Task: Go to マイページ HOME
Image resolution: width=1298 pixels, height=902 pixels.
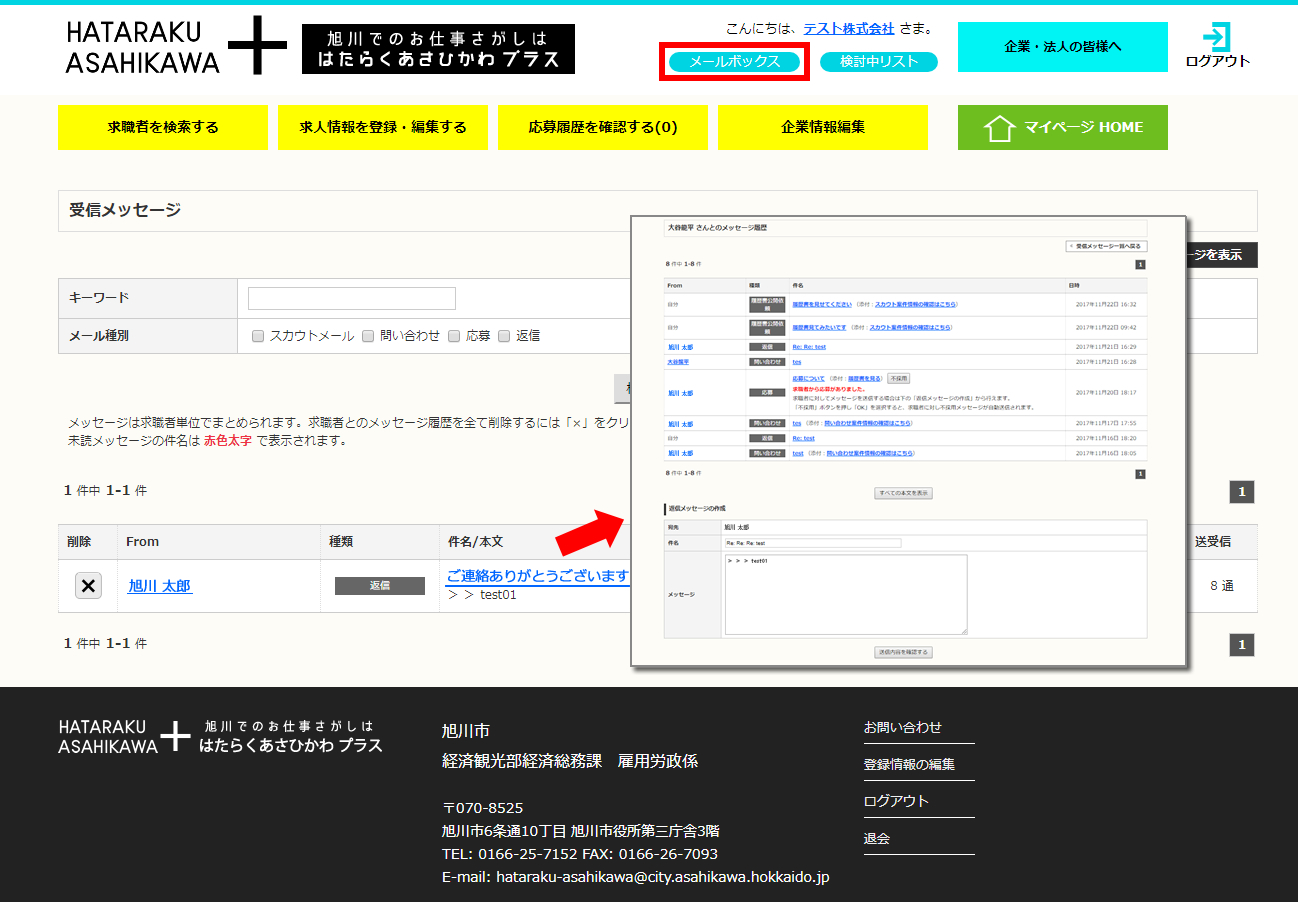Action: [1063, 127]
